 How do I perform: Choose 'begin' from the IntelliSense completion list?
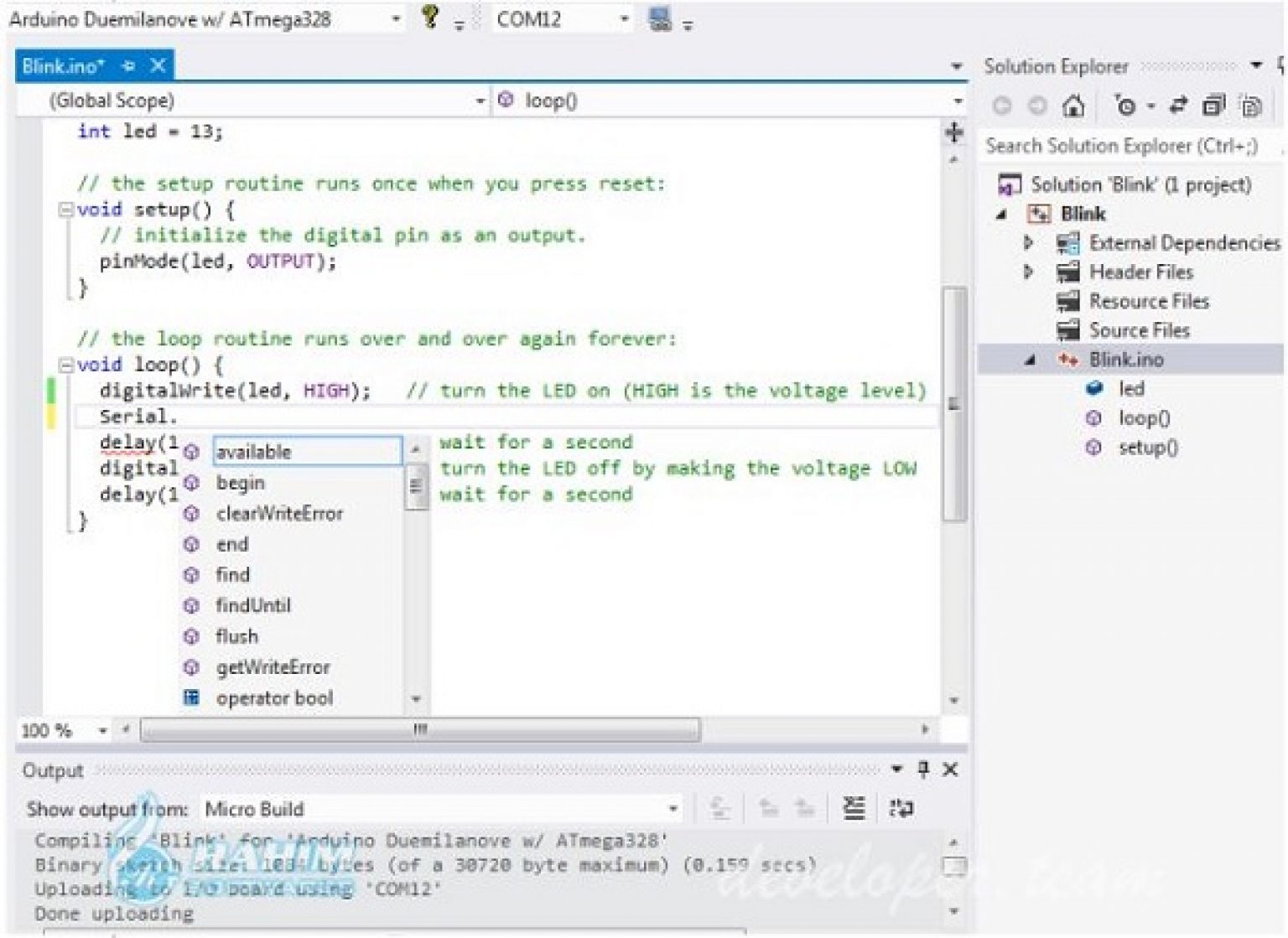[241, 482]
